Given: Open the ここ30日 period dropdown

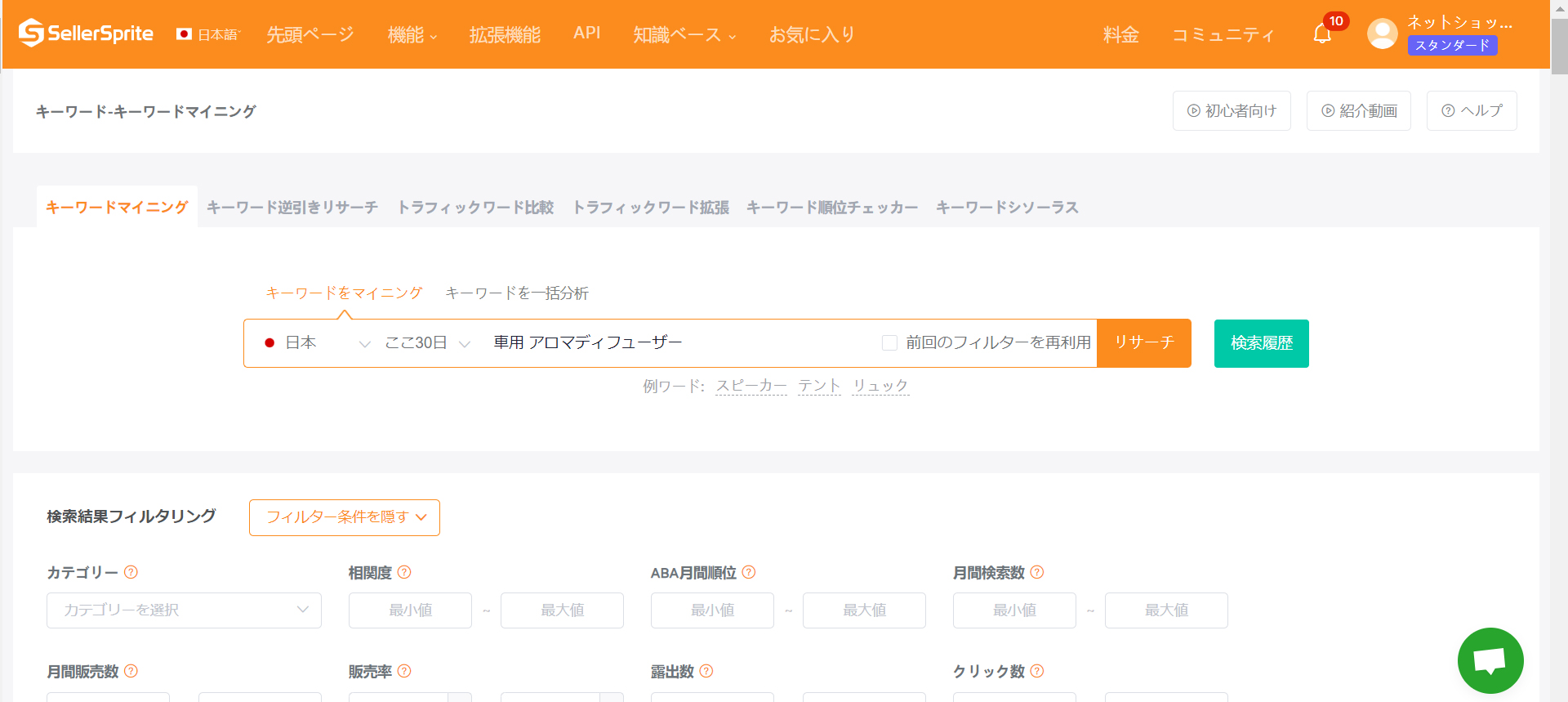Looking at the screenshot, I should coord(427,343).
